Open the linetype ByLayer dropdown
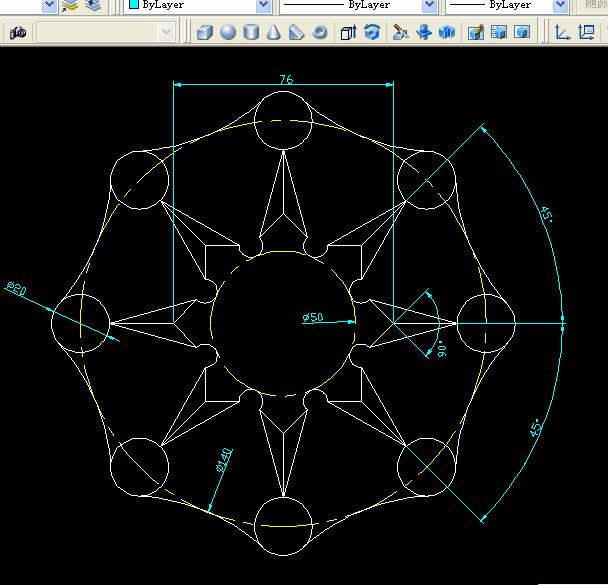The image size is (608, 585). click(x=429, y=5)
